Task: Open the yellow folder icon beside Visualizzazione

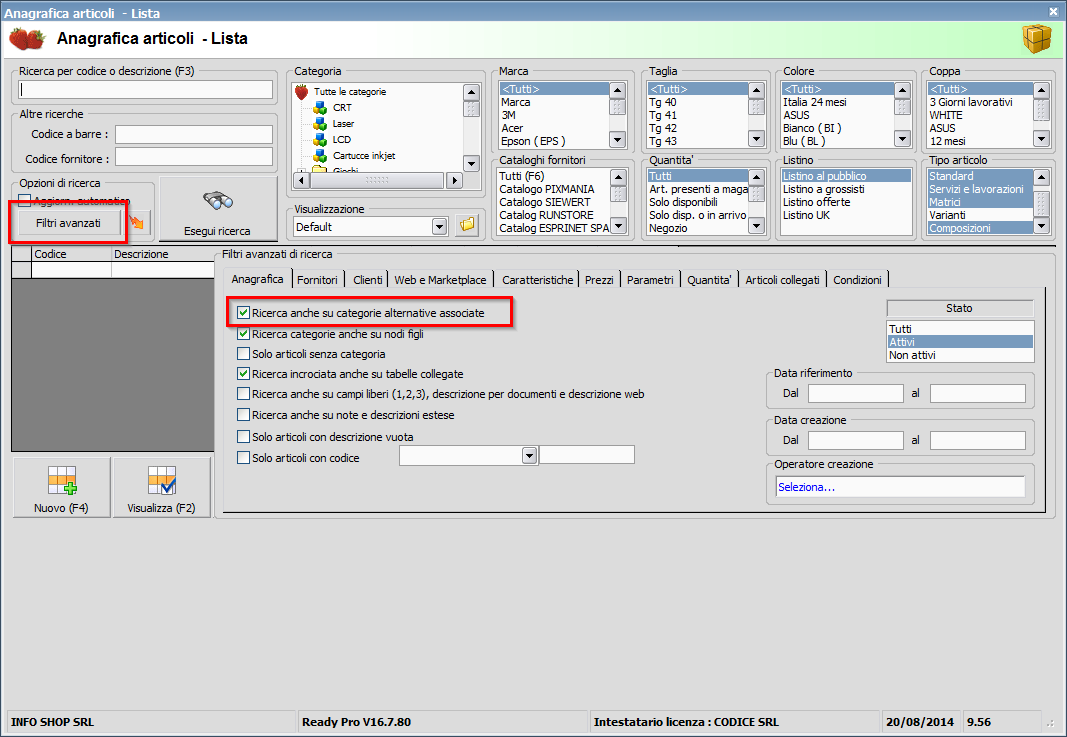Action: (467, 226)
